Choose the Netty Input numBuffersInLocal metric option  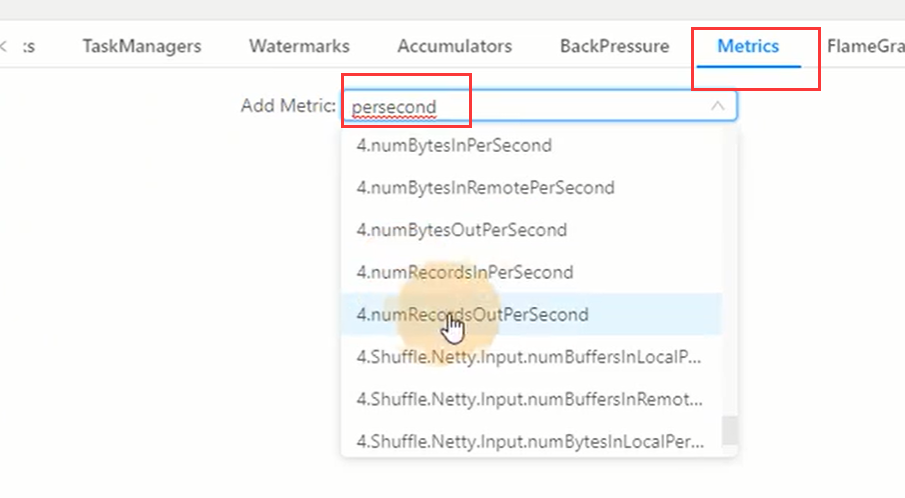pyautogui.click(x=529, y=356)
